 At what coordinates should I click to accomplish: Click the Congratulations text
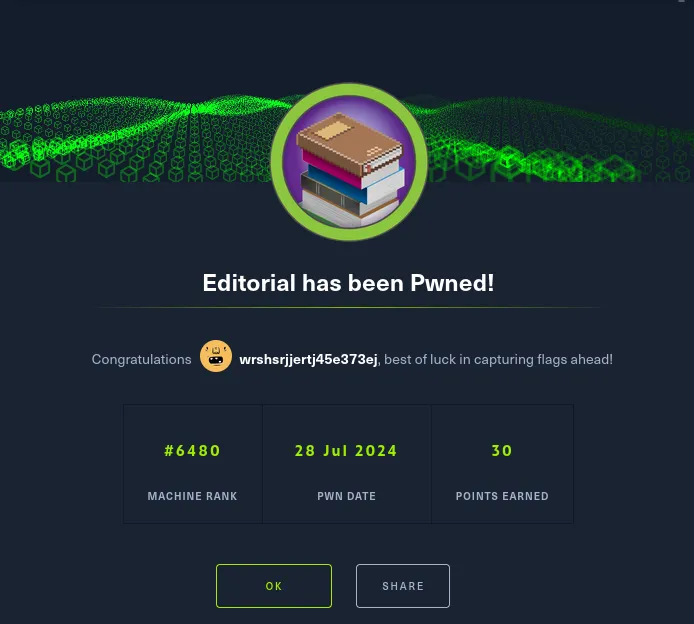pyautogui.click(x=141, y=359)
